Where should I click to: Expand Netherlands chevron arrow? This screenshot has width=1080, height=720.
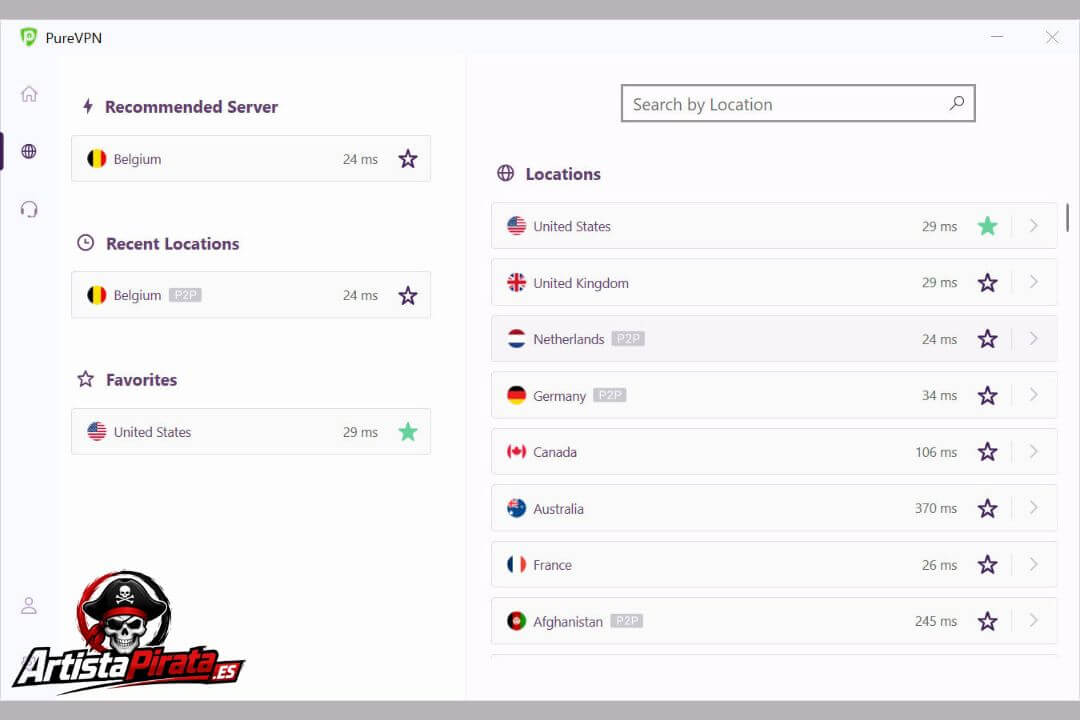coord(1034,338)
